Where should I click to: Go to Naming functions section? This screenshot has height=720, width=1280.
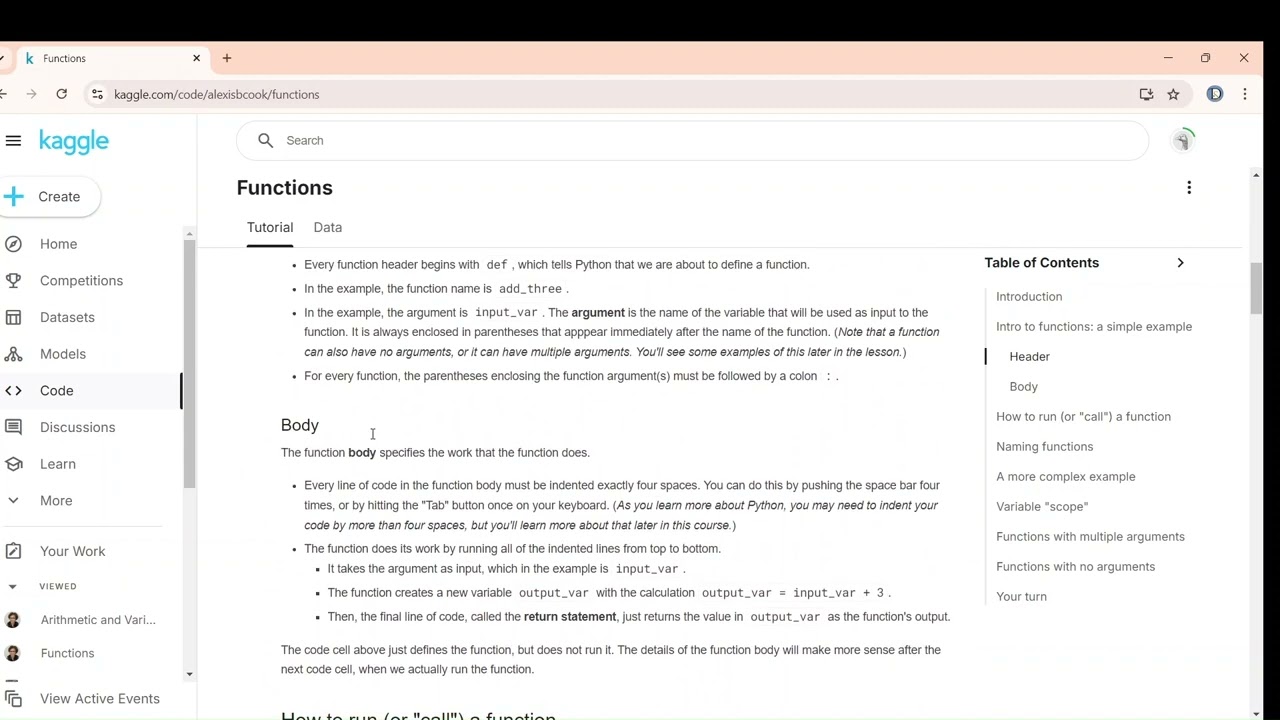1044,447
